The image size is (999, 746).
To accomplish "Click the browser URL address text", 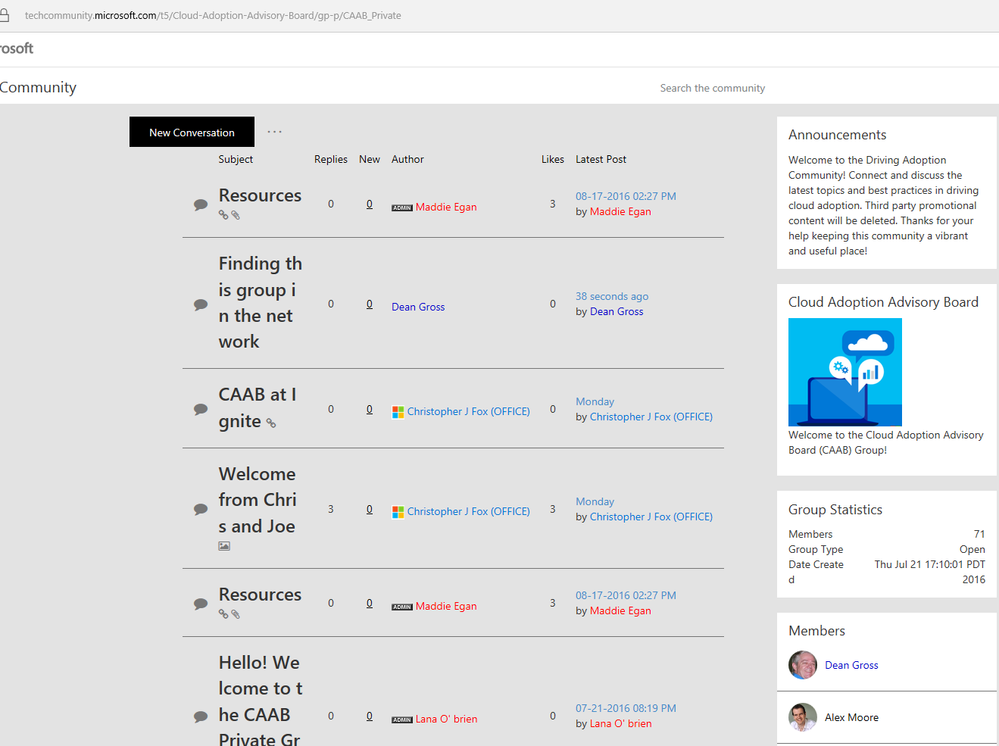I will [x=213, y=15].
